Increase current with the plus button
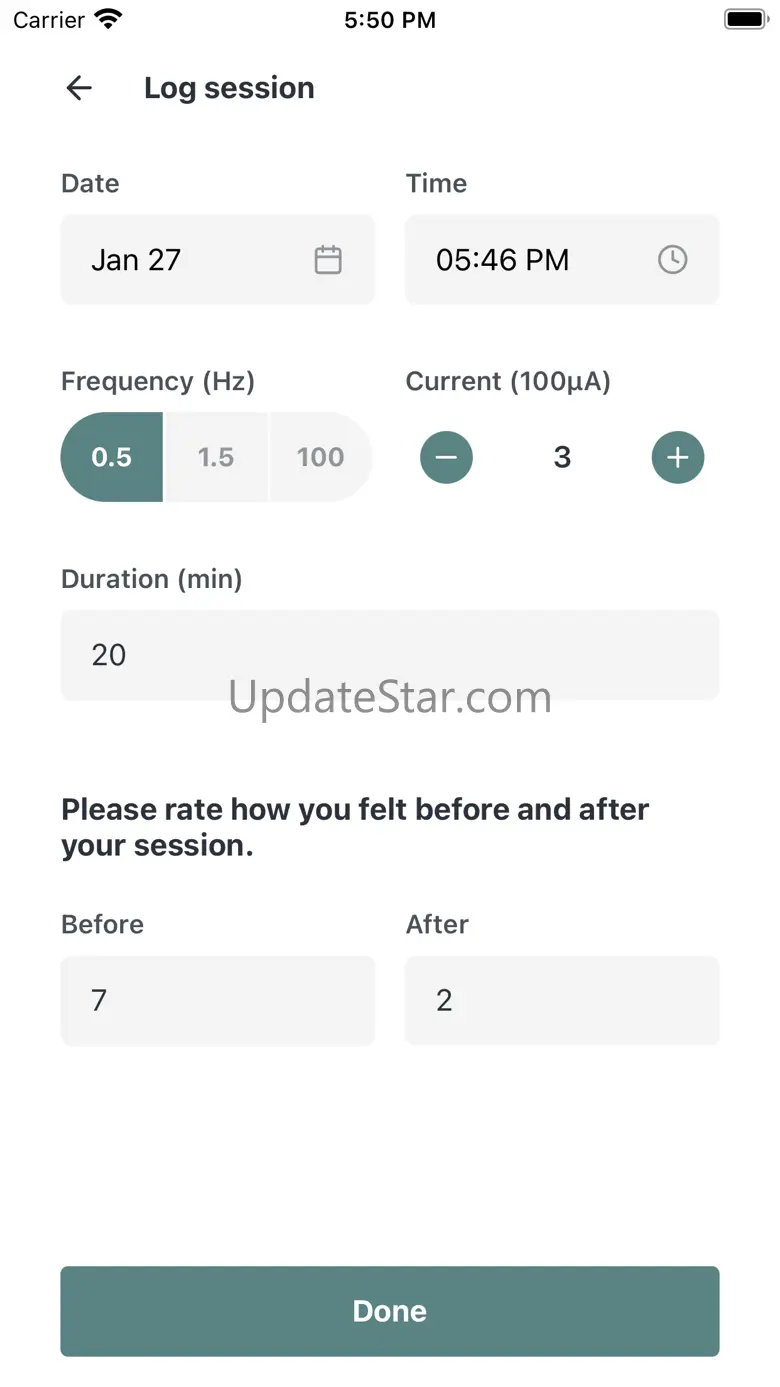This screenshot has height=1387, width=780. click(x=678, y=457)
